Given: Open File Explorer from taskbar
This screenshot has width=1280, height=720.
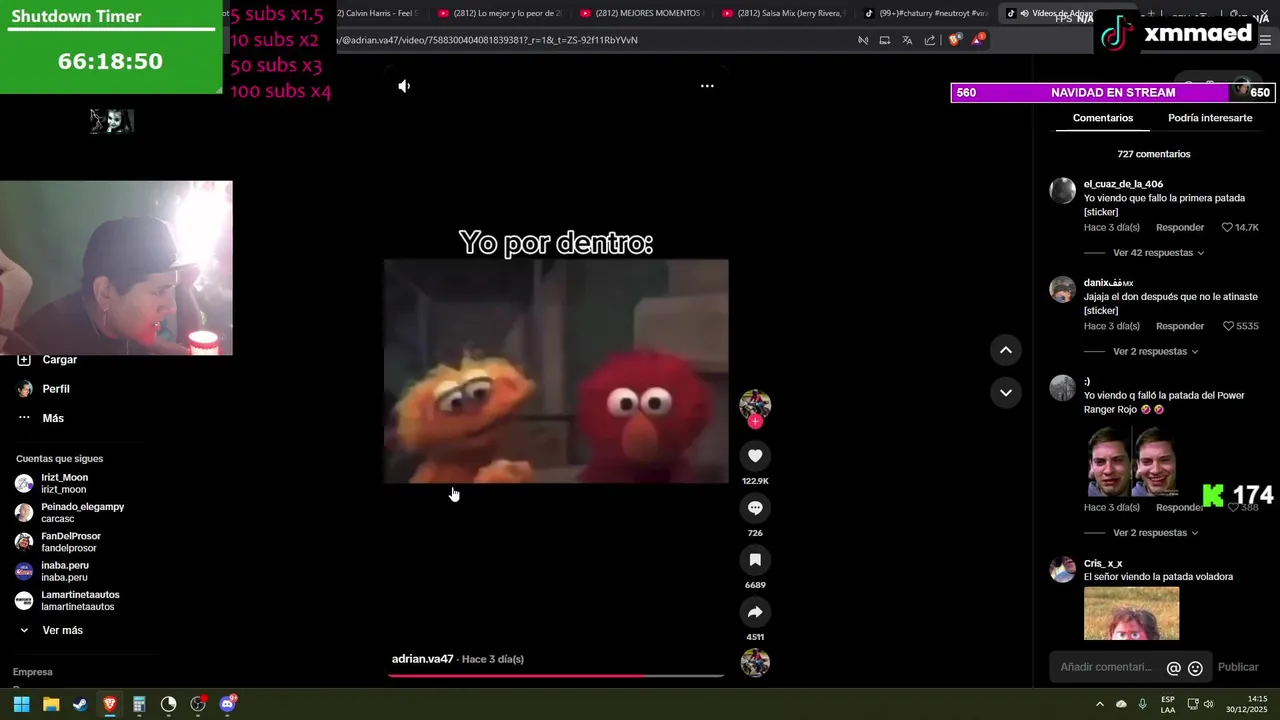Looking at the screenshot, I should (x=51, y=704).
